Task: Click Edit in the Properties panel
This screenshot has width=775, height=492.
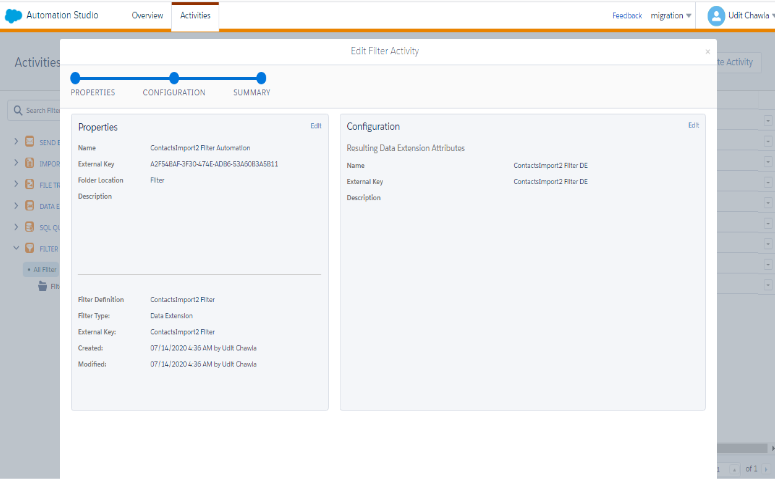Action: pos(316,126)
